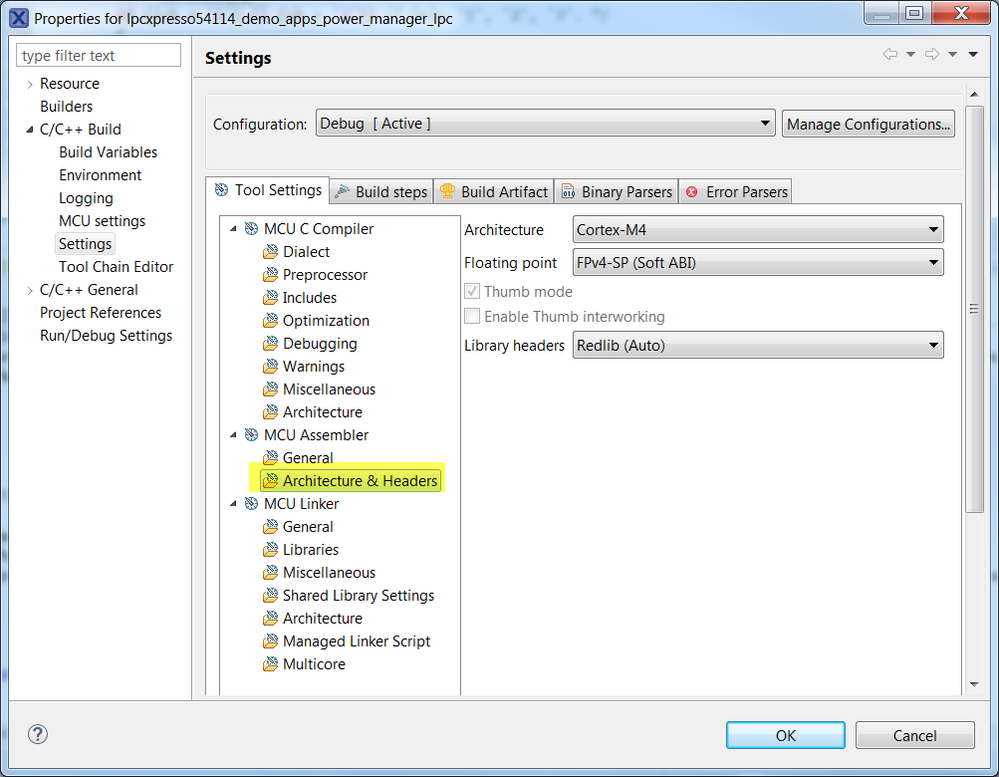This screenshot has width=999, height=777.
Task: Click the Managed Linker Script icon
Action: tap(271, 641)
